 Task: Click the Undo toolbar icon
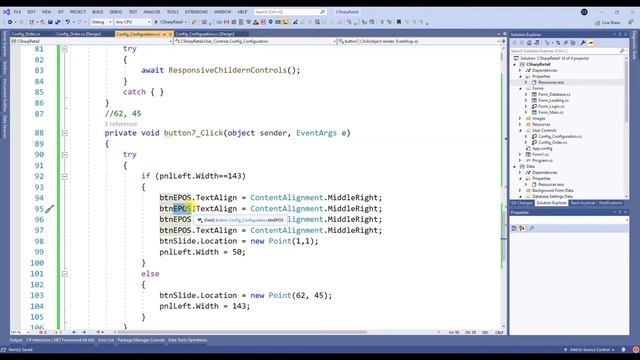click(x=68, y=22)
